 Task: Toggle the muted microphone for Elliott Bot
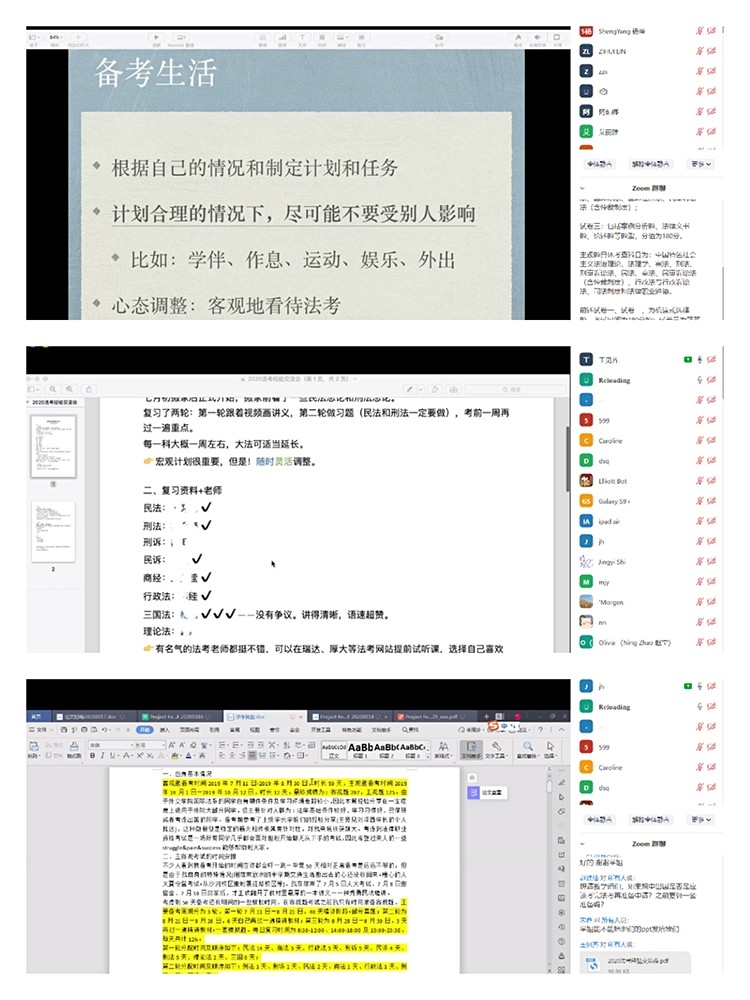coord(700,481)
